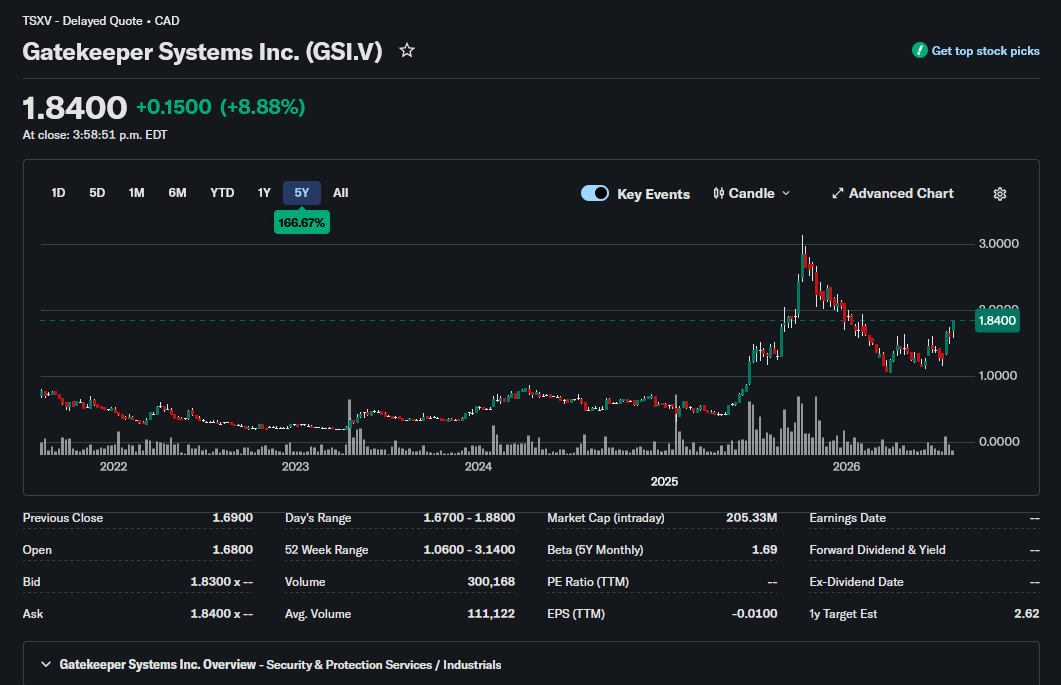This screenshot has width=1061, height=685.
Task: Click the +0.1500 (+8.88%) price change
Action: [221, 107]
